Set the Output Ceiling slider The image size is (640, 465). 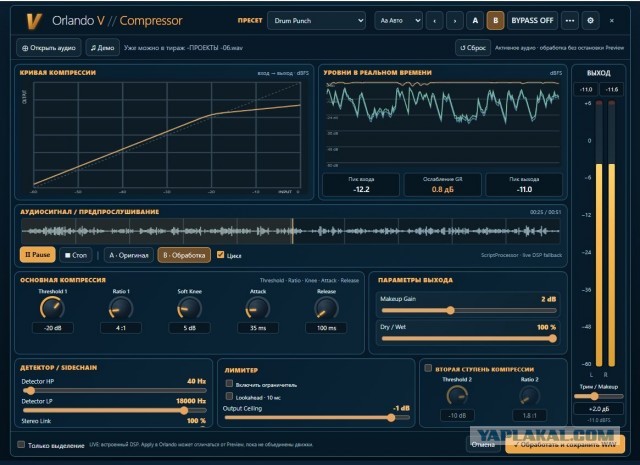317,418
